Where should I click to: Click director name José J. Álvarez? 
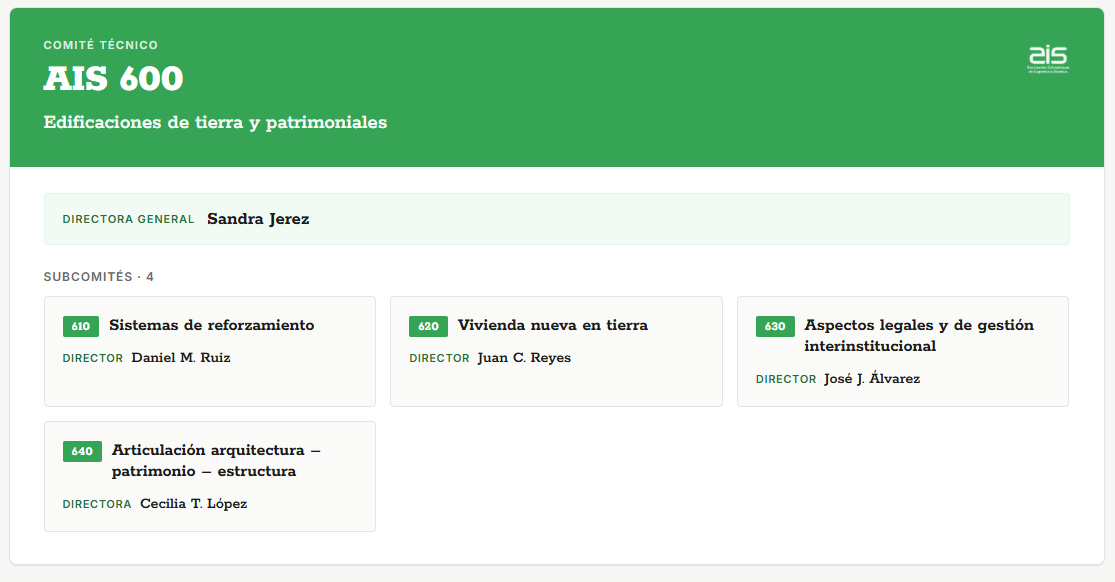point(872,379)
